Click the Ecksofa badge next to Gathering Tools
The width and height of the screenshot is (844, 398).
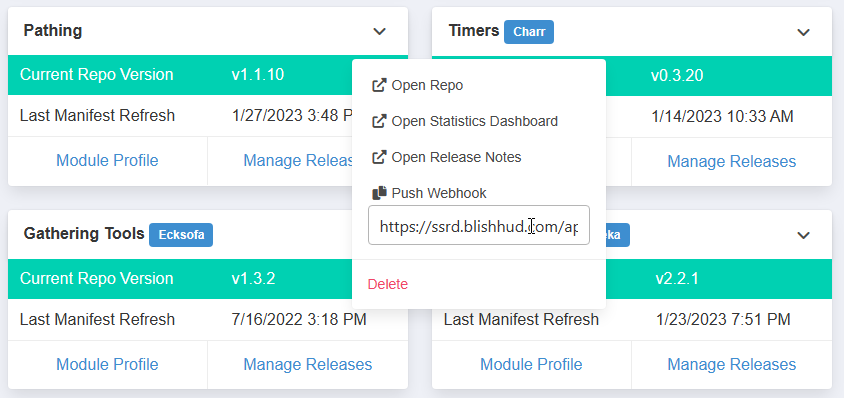point(181,235)
